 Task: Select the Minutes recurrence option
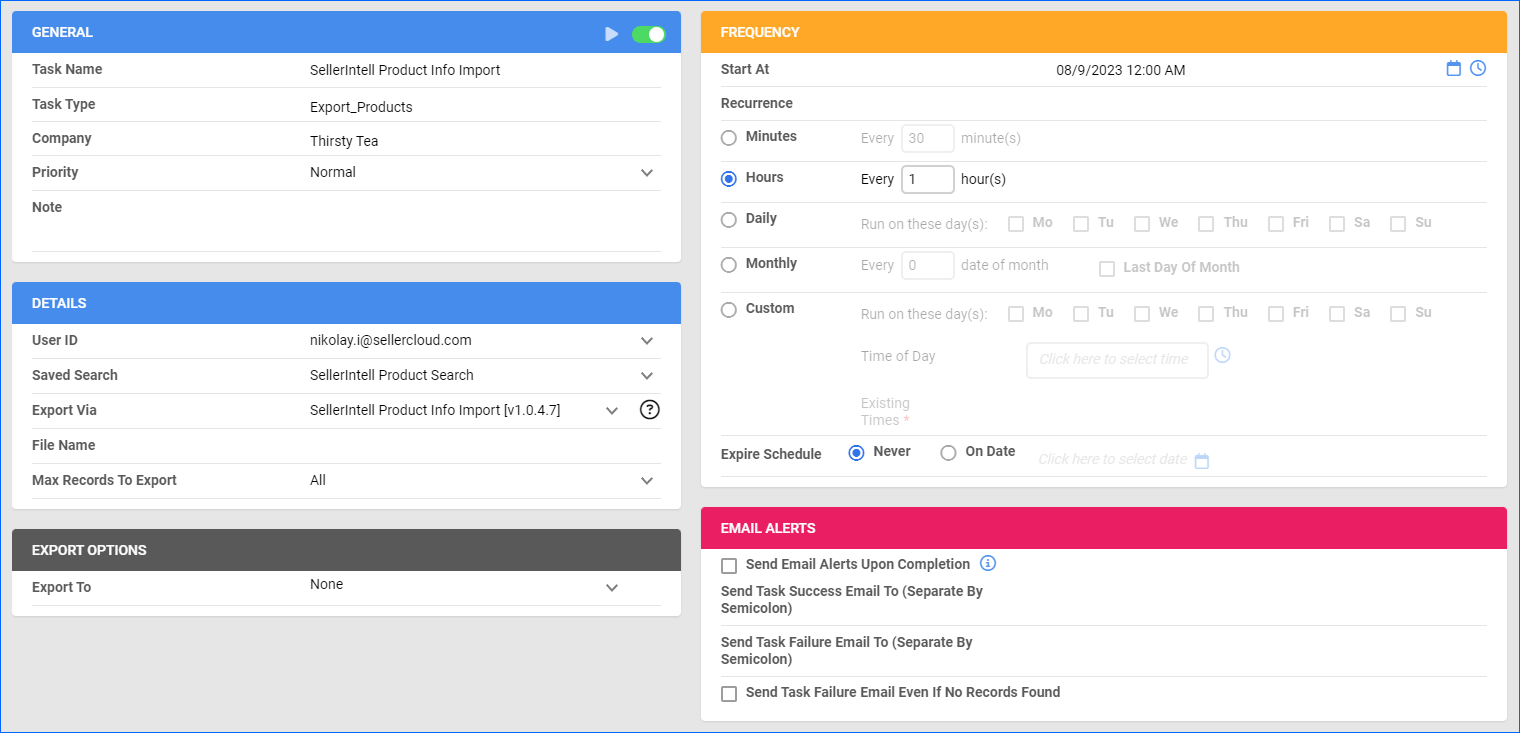pos(729,137)
